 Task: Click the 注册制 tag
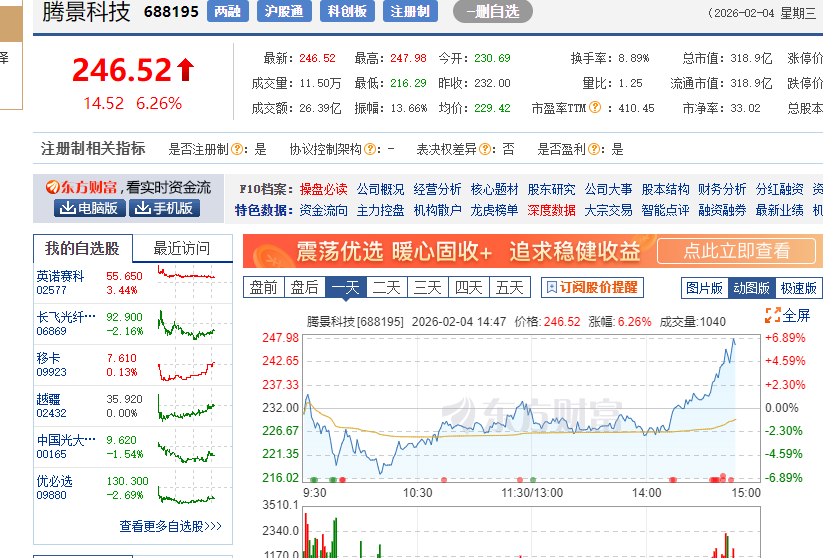[410, 11]
